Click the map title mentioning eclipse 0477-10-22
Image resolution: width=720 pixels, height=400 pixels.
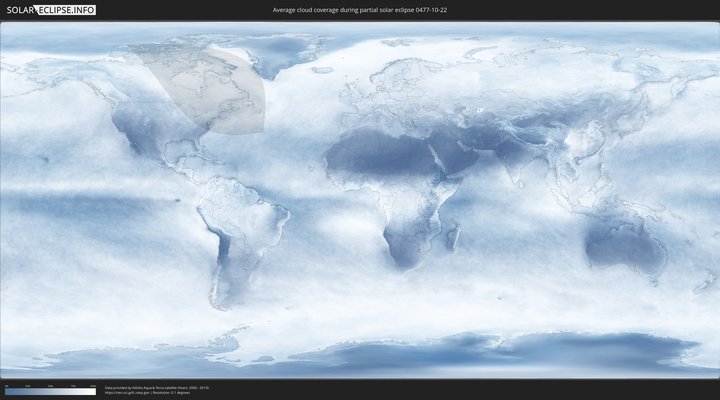[x=360, y=10]
